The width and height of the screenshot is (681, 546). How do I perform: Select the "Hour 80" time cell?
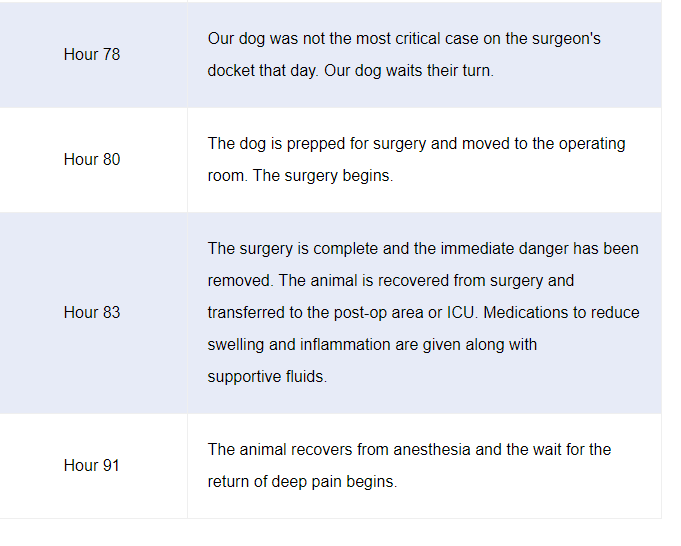[x=92, y=160]
